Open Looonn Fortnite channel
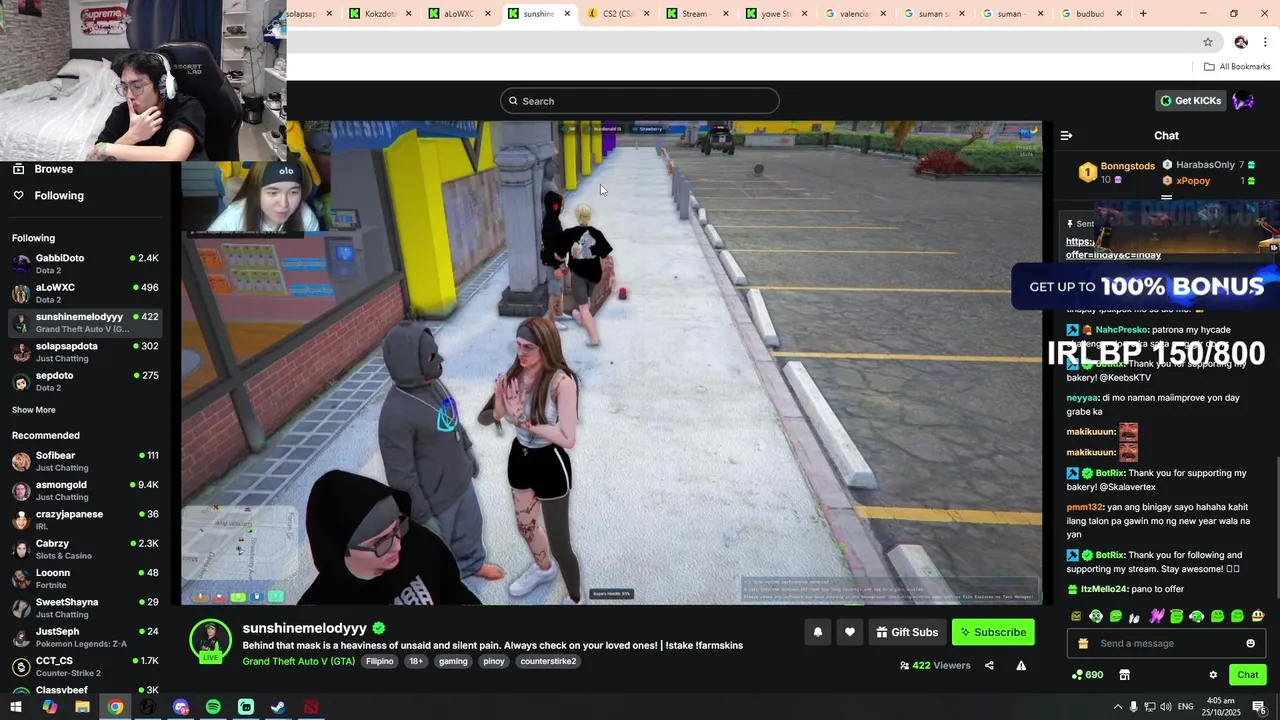The width and height of the screenshot is (1280, 720). [x=85, y=579]
